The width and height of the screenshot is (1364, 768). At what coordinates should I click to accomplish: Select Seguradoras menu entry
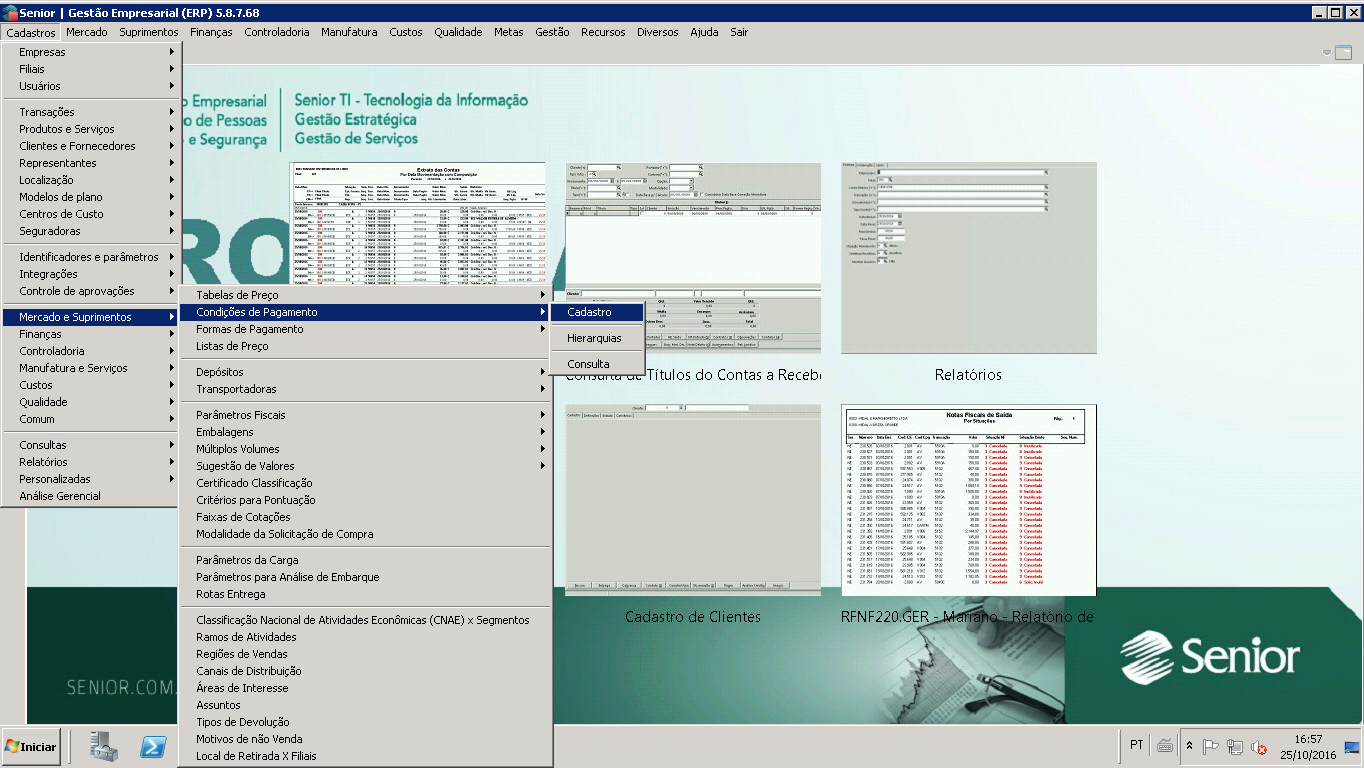point(90,231)
